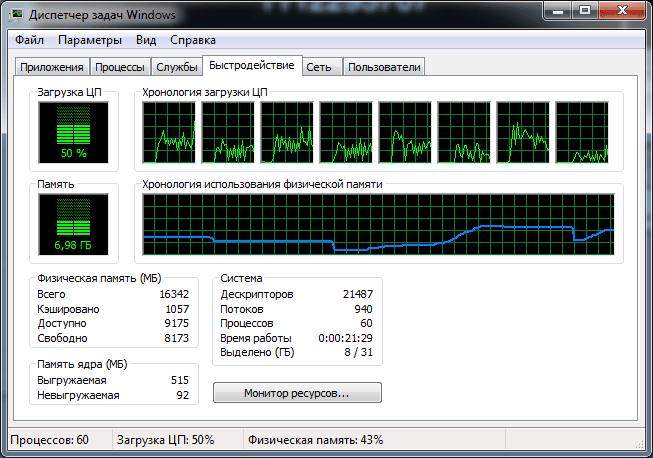Click the Время работы value 0:00:21:29
Image resolution: width=653 pixels, height=458 pixels.
(x=346, y=338)
